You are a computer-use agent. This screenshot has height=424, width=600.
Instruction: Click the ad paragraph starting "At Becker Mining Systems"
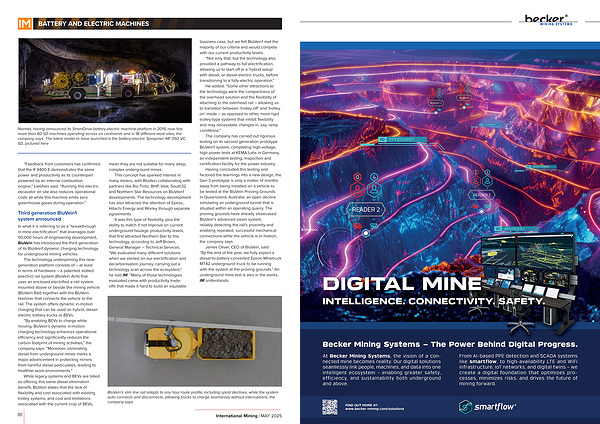coord(382,370)
